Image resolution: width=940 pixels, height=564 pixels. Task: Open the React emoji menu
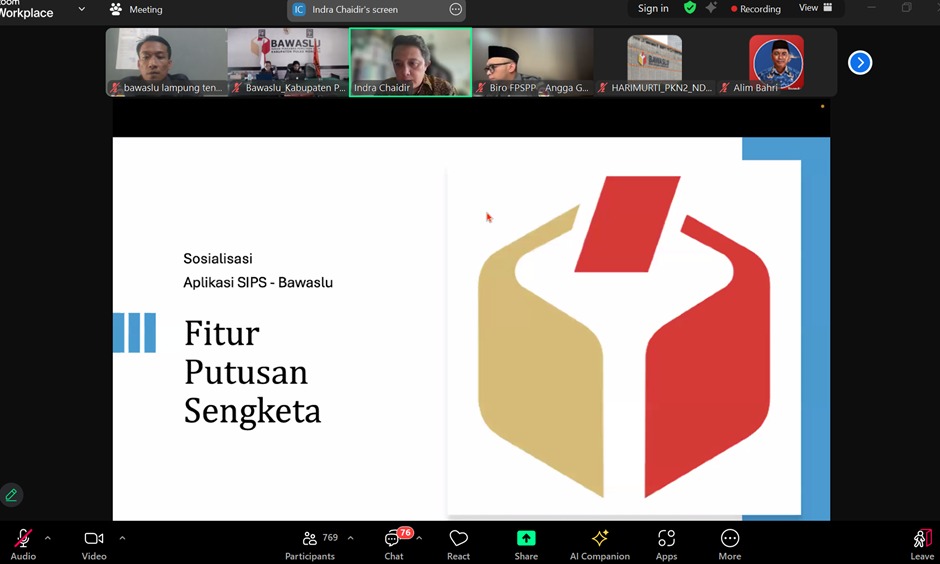pyautogui.click(x=459, y=544)
